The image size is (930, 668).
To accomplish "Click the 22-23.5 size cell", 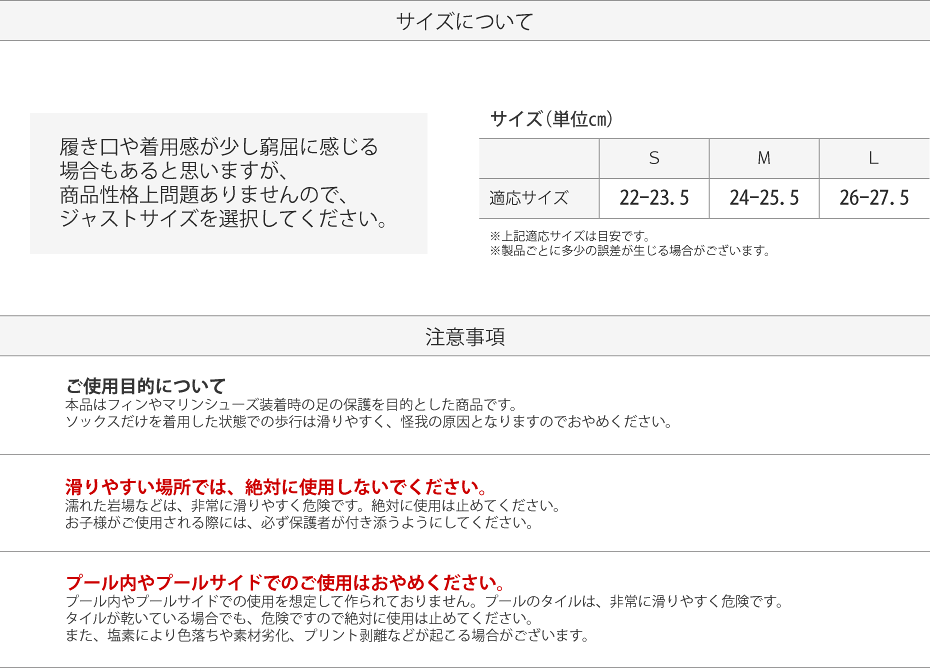I will (654, 198).
